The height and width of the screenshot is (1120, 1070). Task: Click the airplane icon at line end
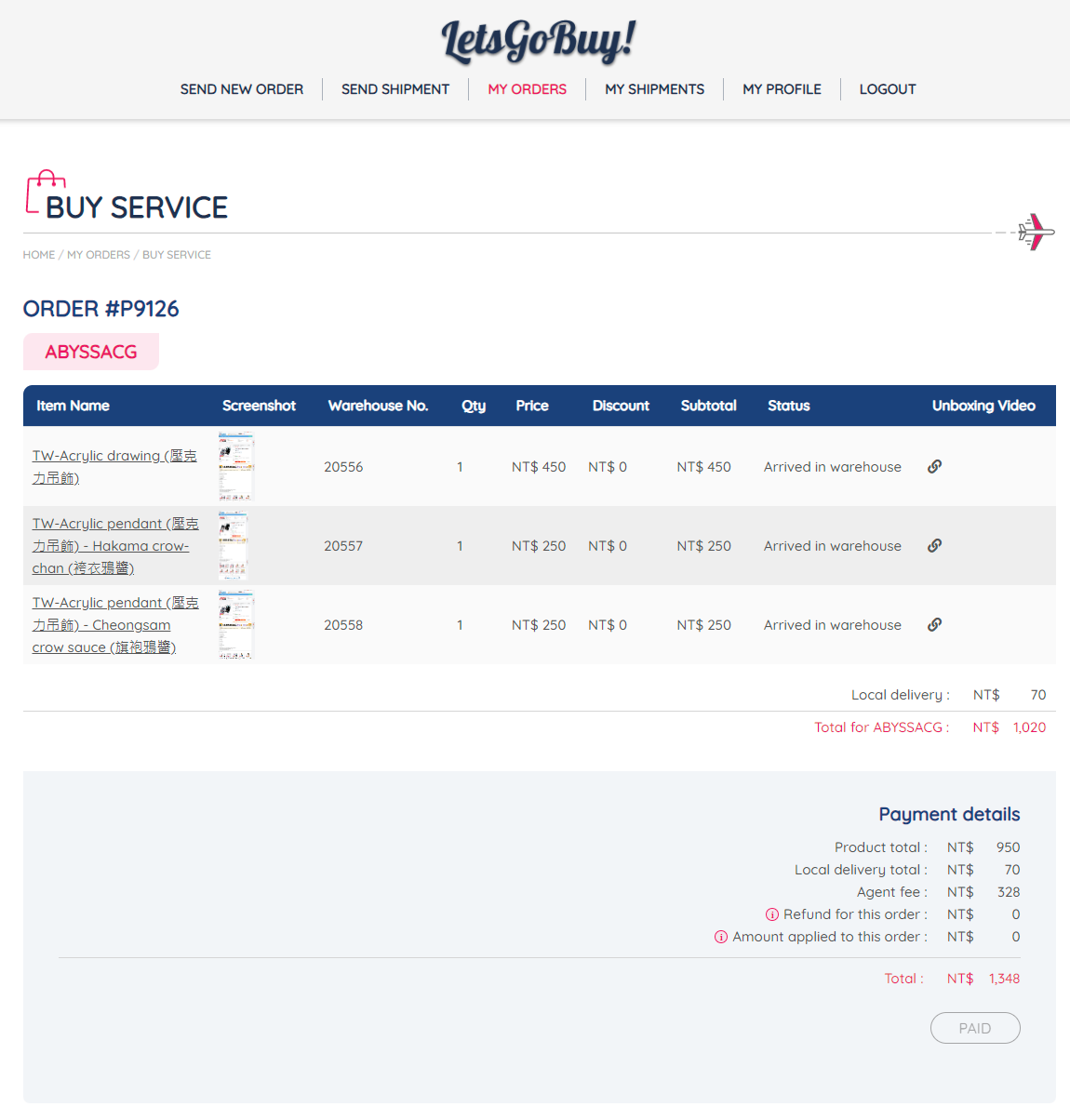coord(1035,232)
